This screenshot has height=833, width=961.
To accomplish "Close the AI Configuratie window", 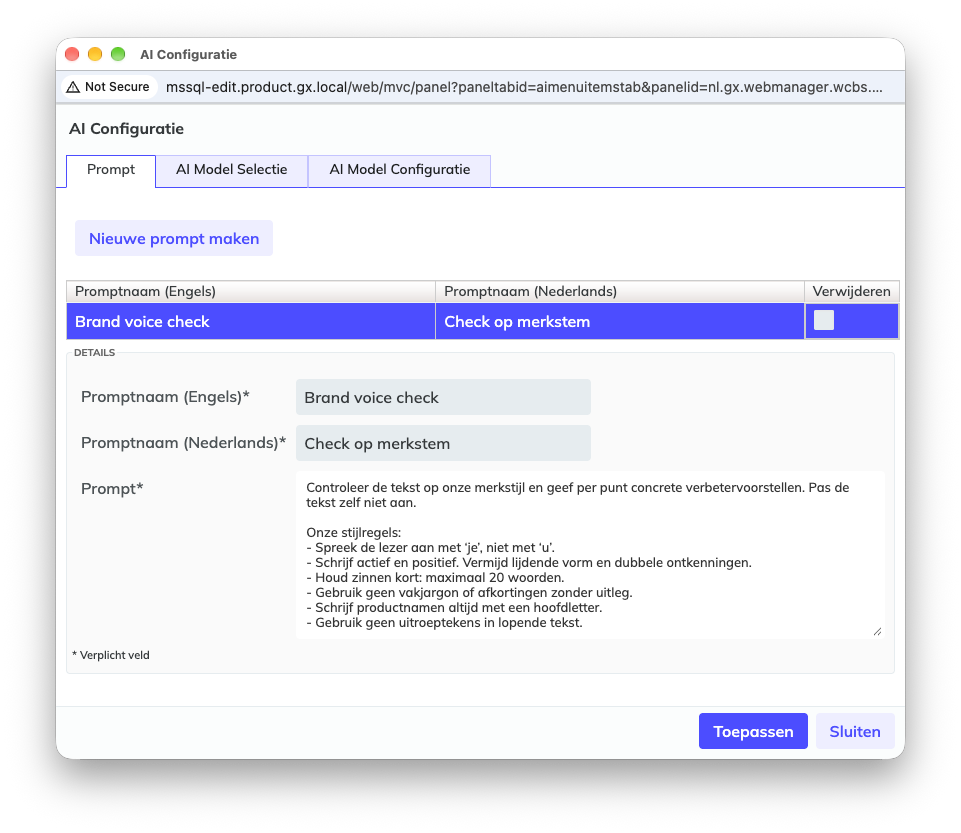I will pos(72,54).
